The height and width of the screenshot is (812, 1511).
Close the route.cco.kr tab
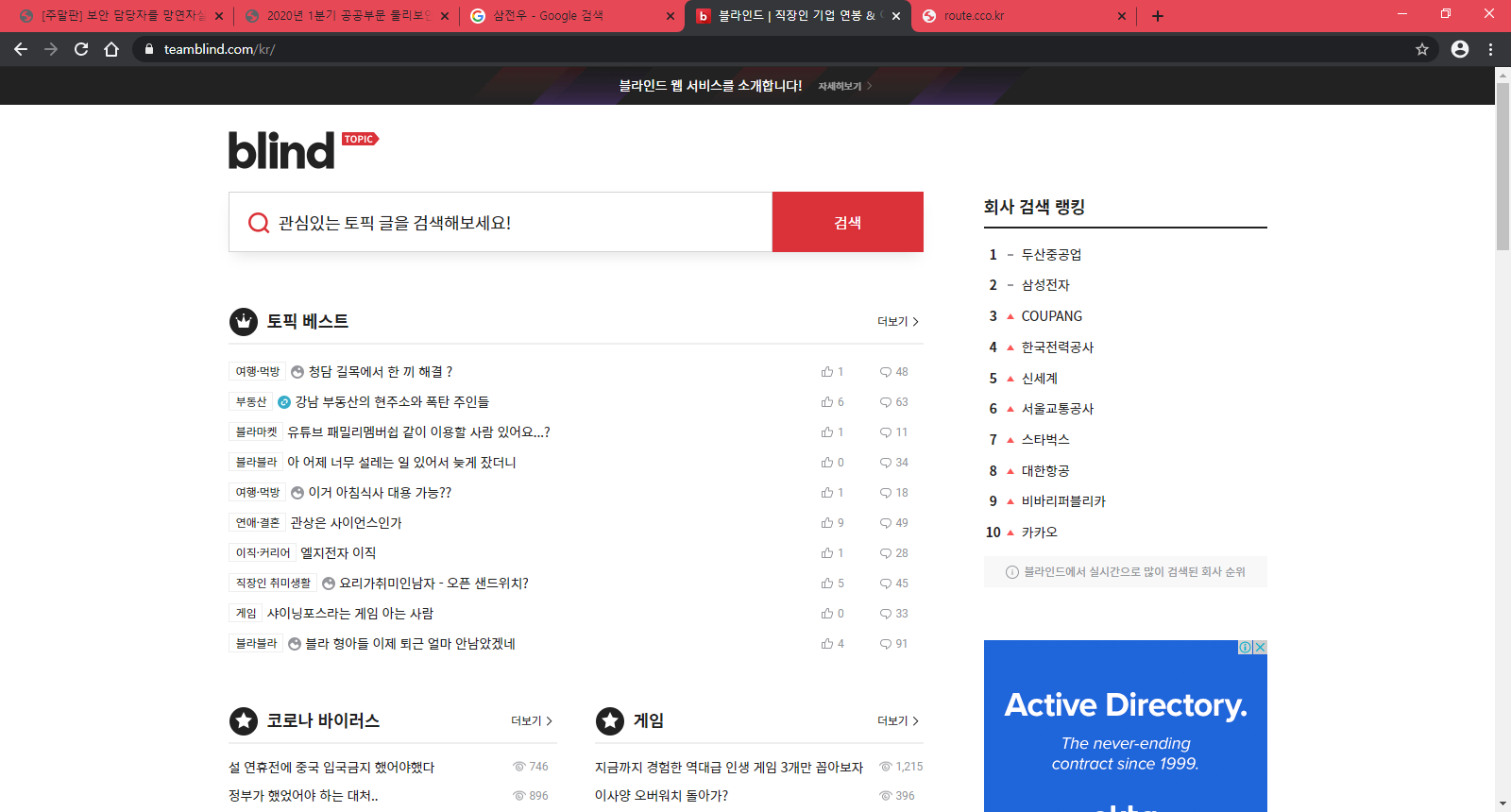[1122, 16]
